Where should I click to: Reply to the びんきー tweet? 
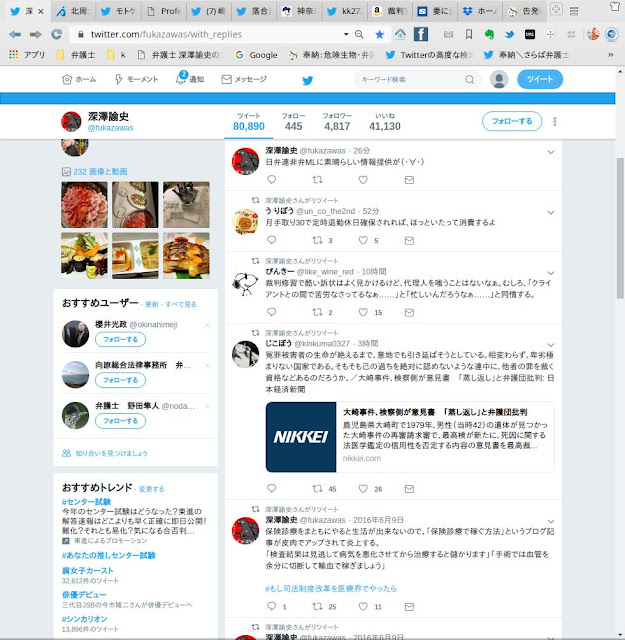pos(271,312)
